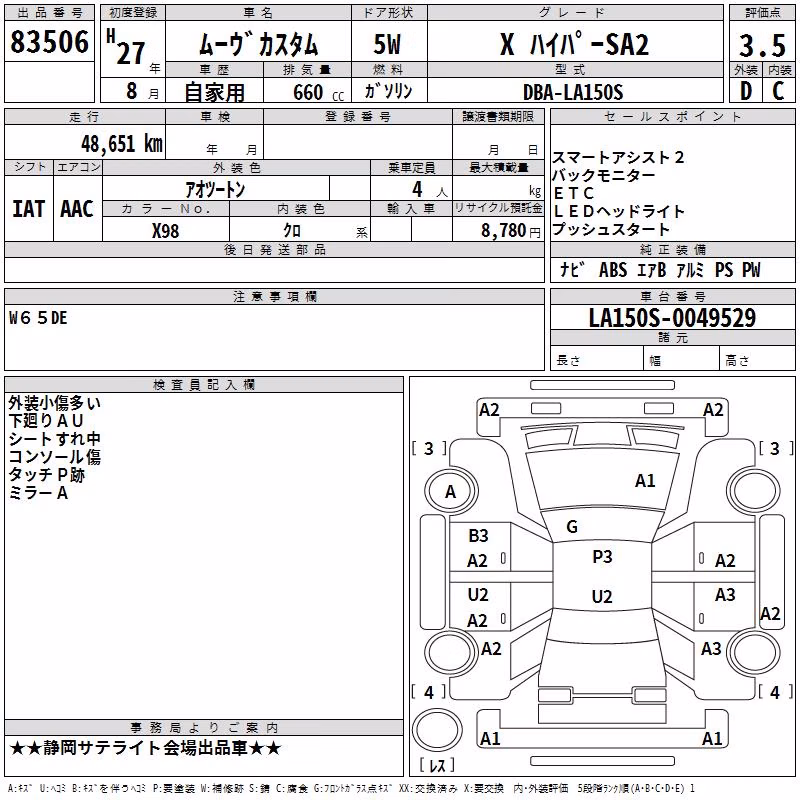Click the 検査員記入欄 header
The width and height of the screenshot is (800, 800).
(x=204, y=385)
